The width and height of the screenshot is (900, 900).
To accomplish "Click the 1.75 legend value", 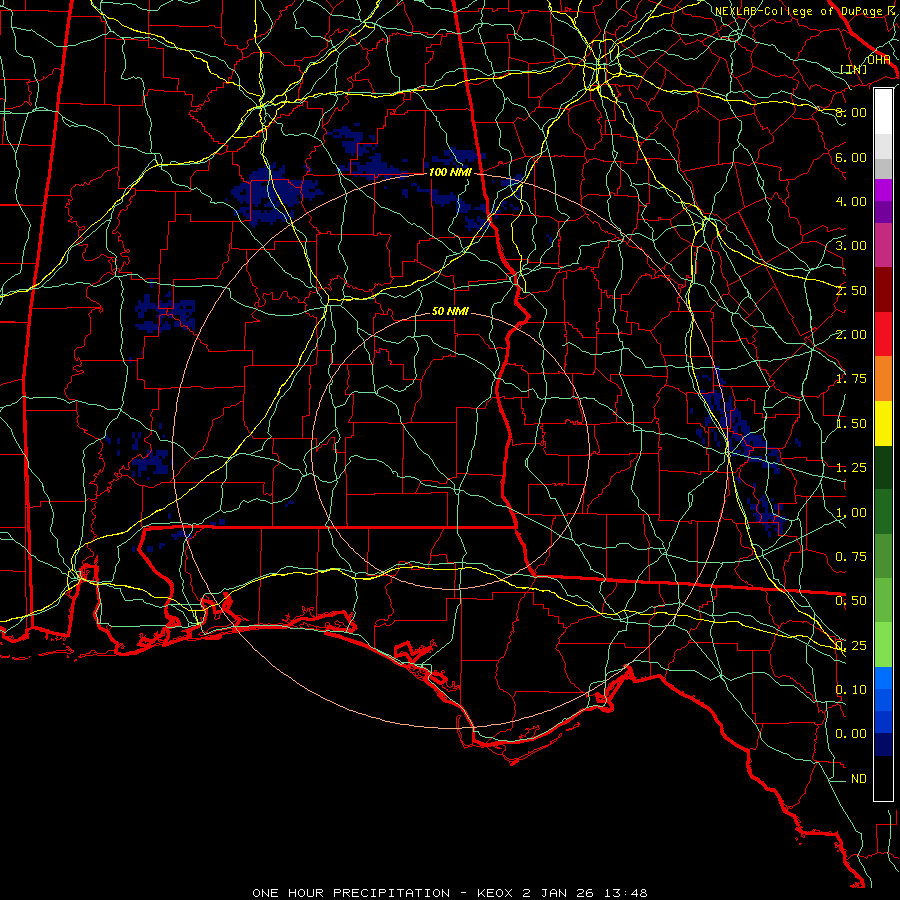I will pos(851,379).
